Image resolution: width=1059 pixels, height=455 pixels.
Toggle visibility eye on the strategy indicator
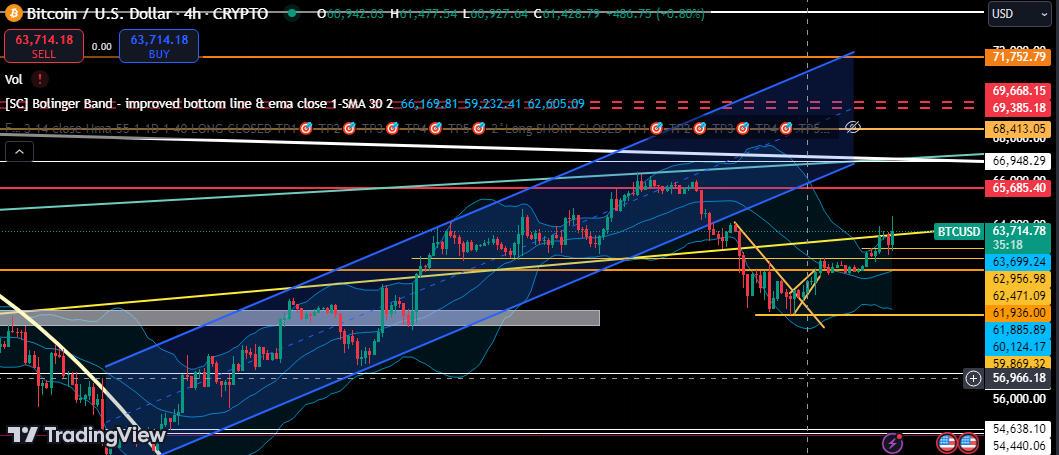click(853, 128)
